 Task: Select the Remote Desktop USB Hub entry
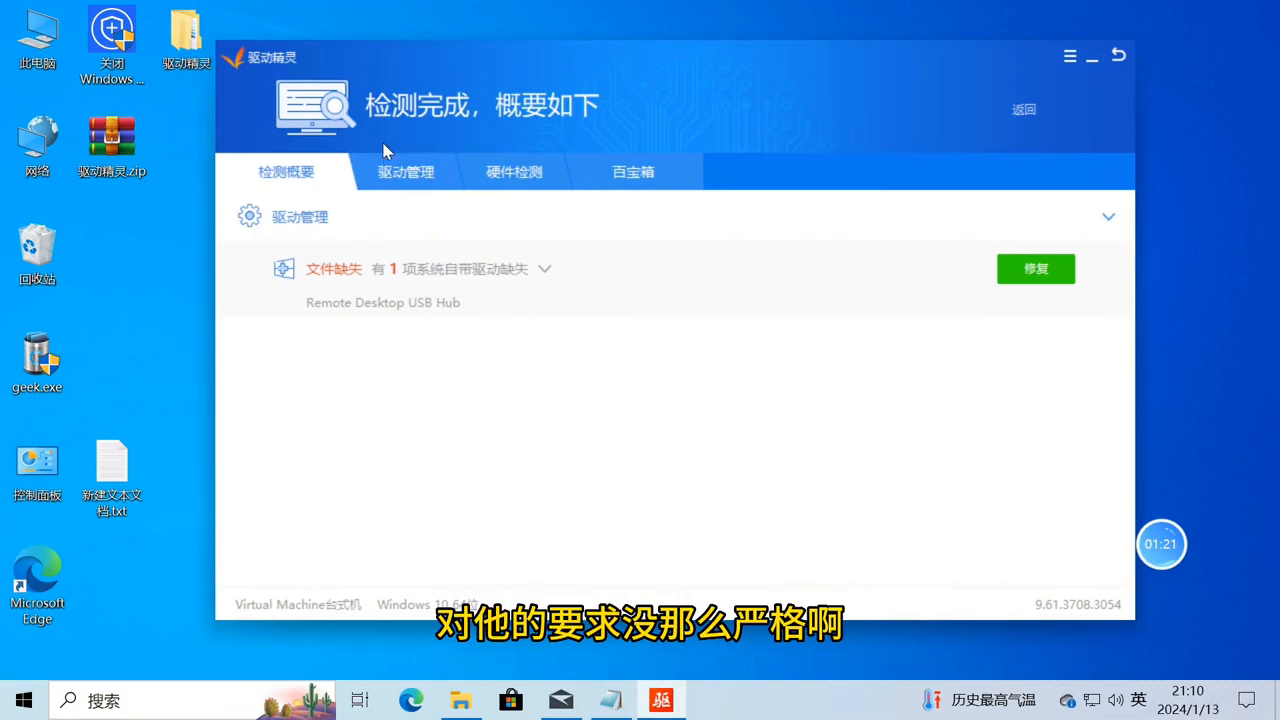(383, 303)
